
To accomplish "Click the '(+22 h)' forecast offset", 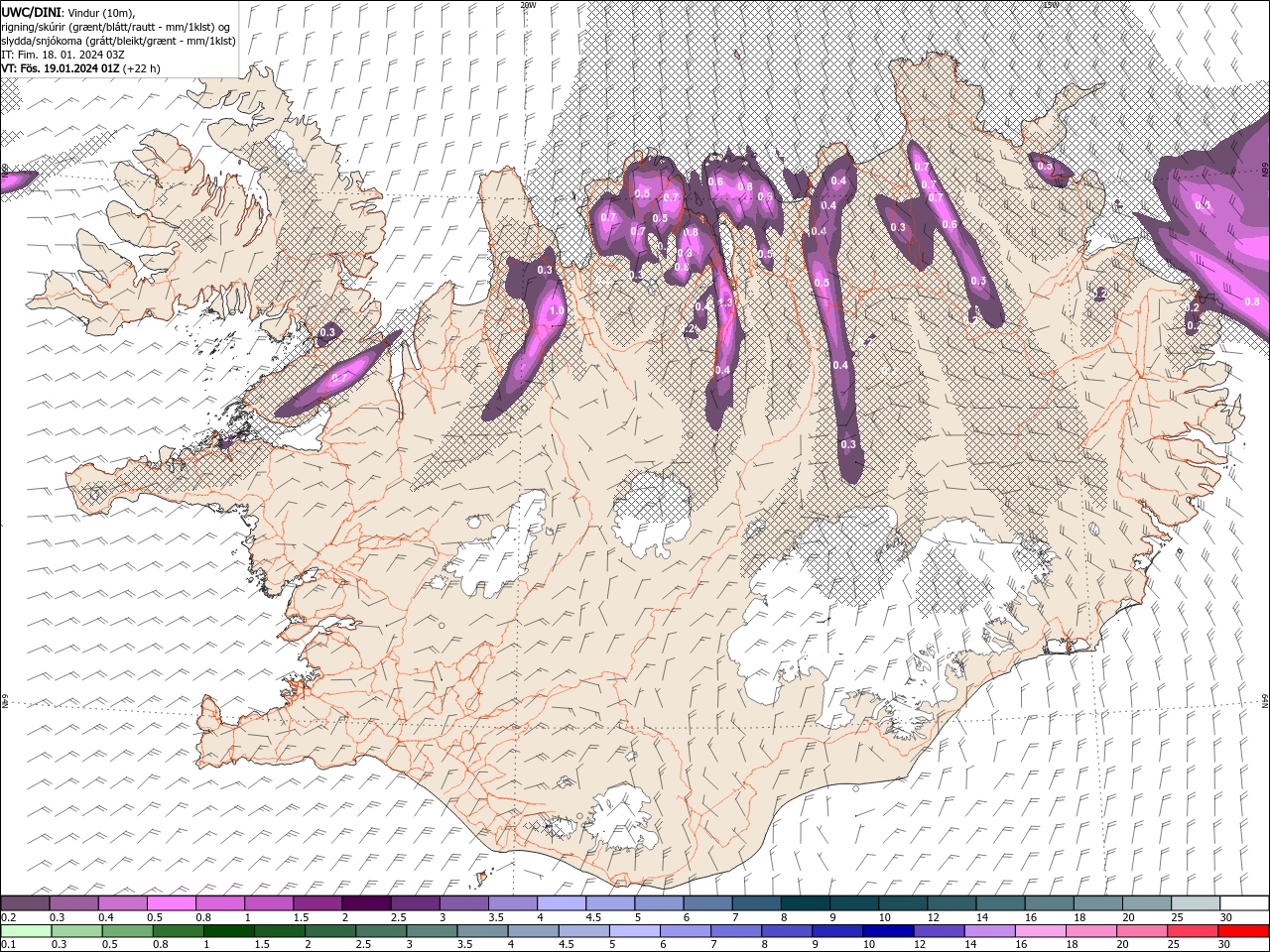I will 142,68.
